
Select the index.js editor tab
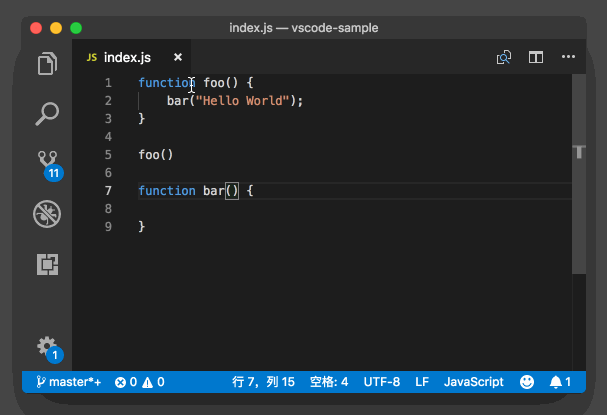(125, 58)
